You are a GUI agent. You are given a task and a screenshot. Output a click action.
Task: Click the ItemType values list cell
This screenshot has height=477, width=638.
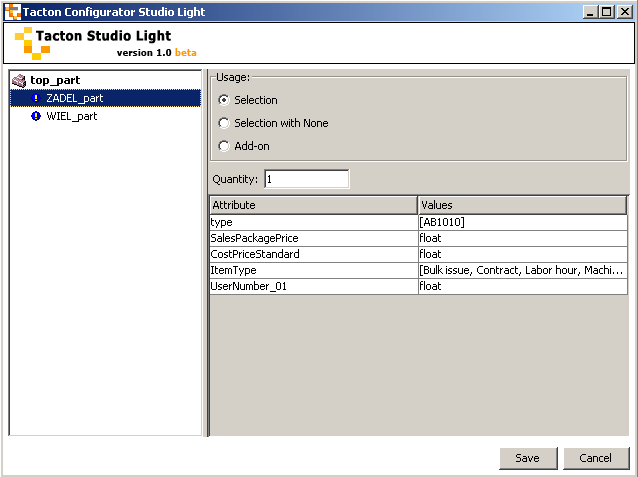523,270
